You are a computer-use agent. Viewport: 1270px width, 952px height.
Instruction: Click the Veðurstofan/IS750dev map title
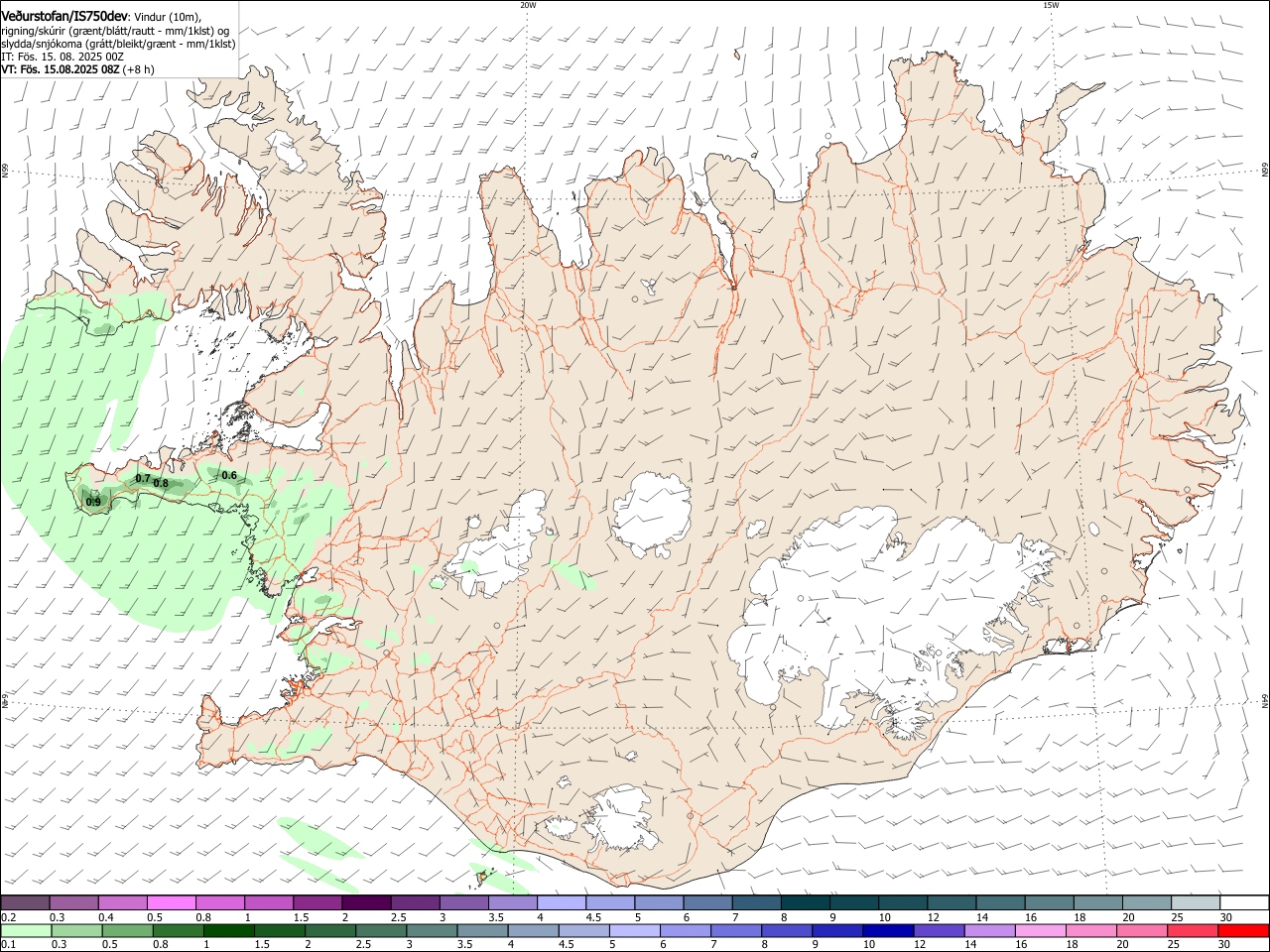click(x=64, y=16)
